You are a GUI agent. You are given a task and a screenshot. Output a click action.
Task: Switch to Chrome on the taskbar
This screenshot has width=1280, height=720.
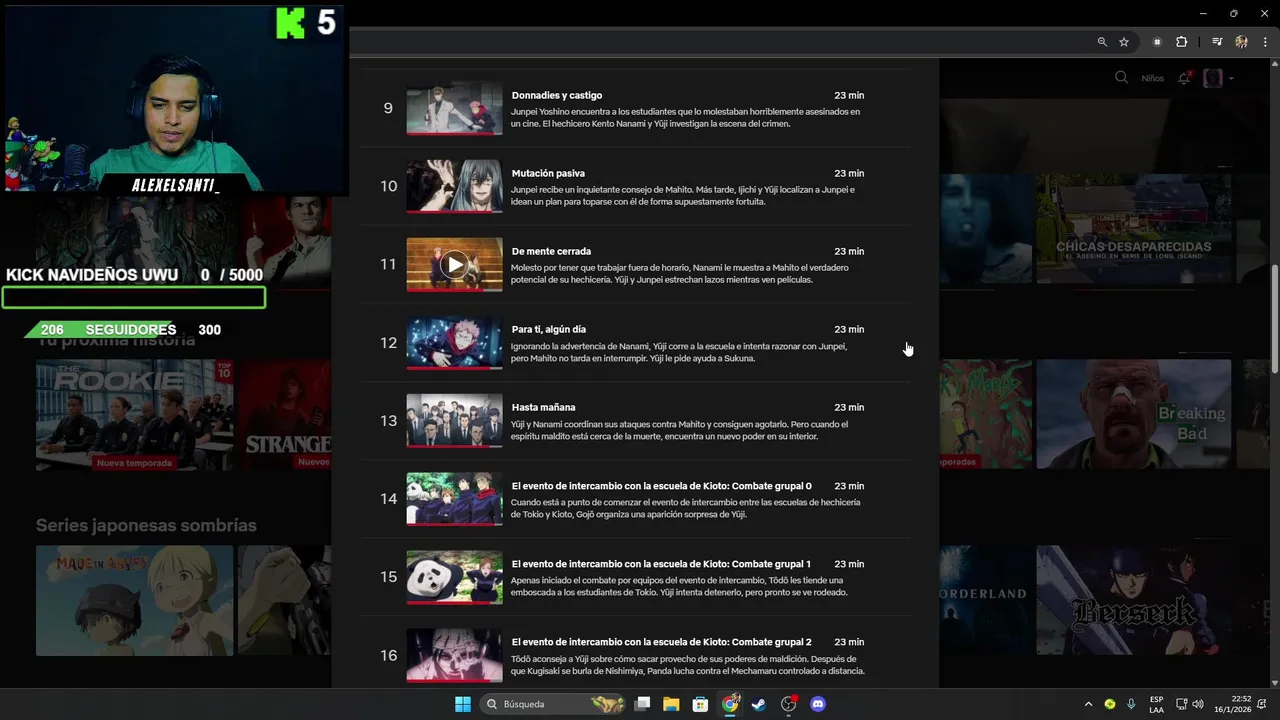tap(730, 704)
